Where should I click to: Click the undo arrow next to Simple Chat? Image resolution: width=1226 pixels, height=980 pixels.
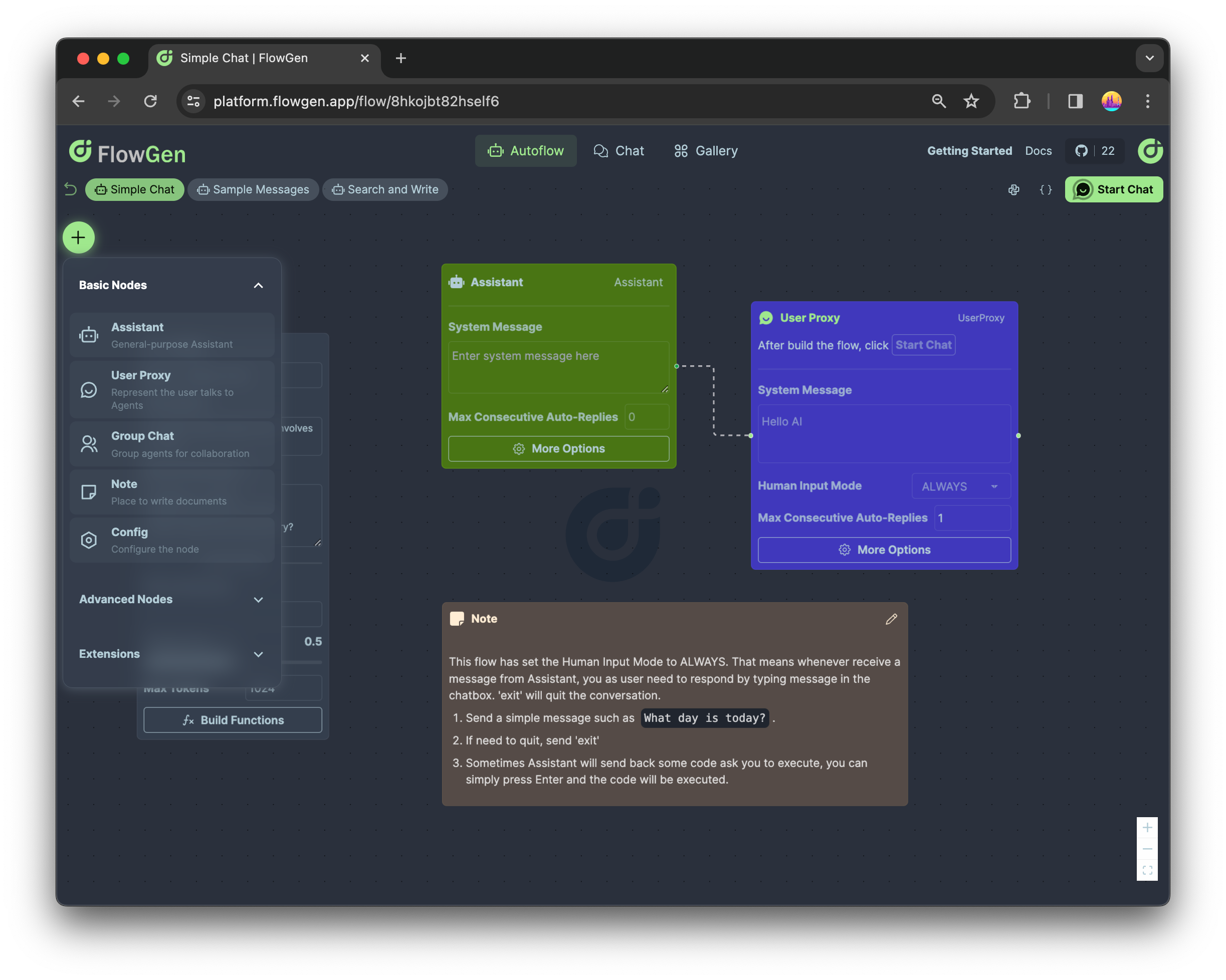(71, 189)
